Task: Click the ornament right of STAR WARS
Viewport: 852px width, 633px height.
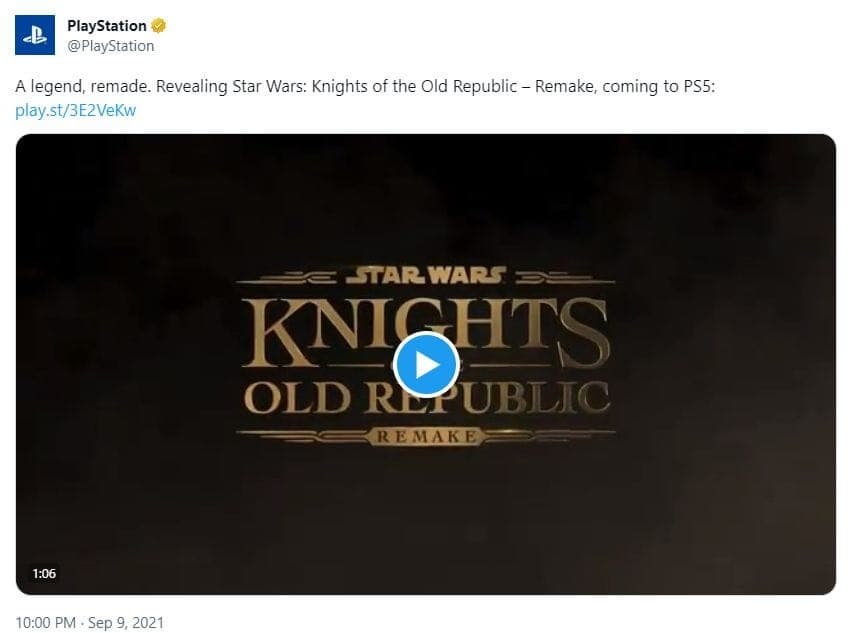Action: tap(565, 278)
